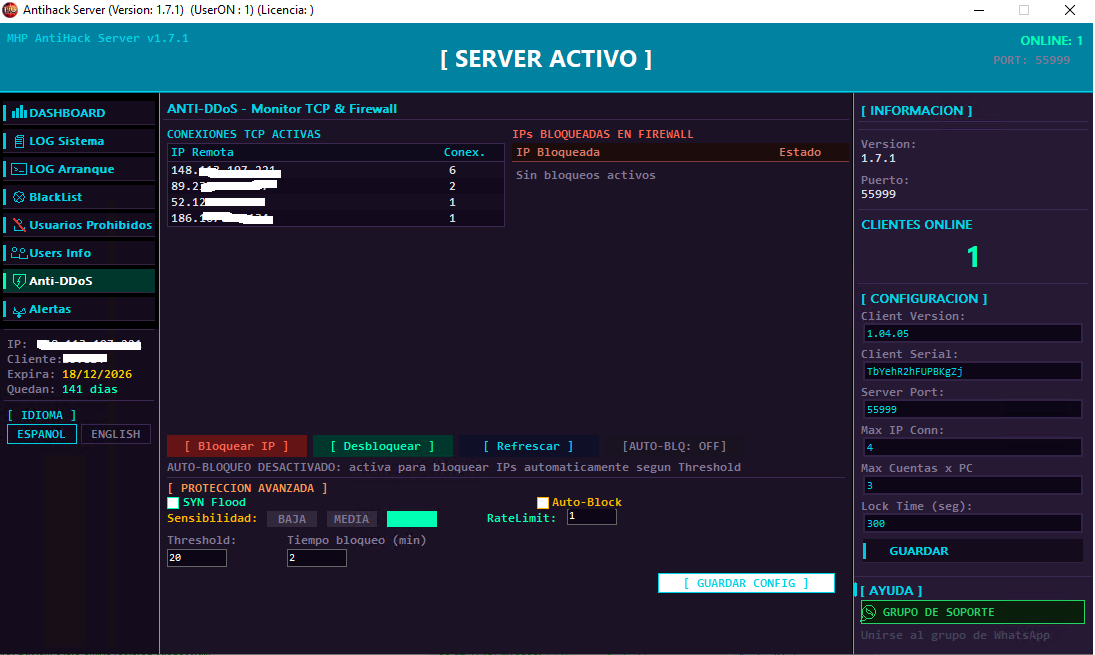Click the GUARDAR CONFIG button
Image resolution: width=1095 pixels, height=655 pixels.
click(x=746, y=583)
